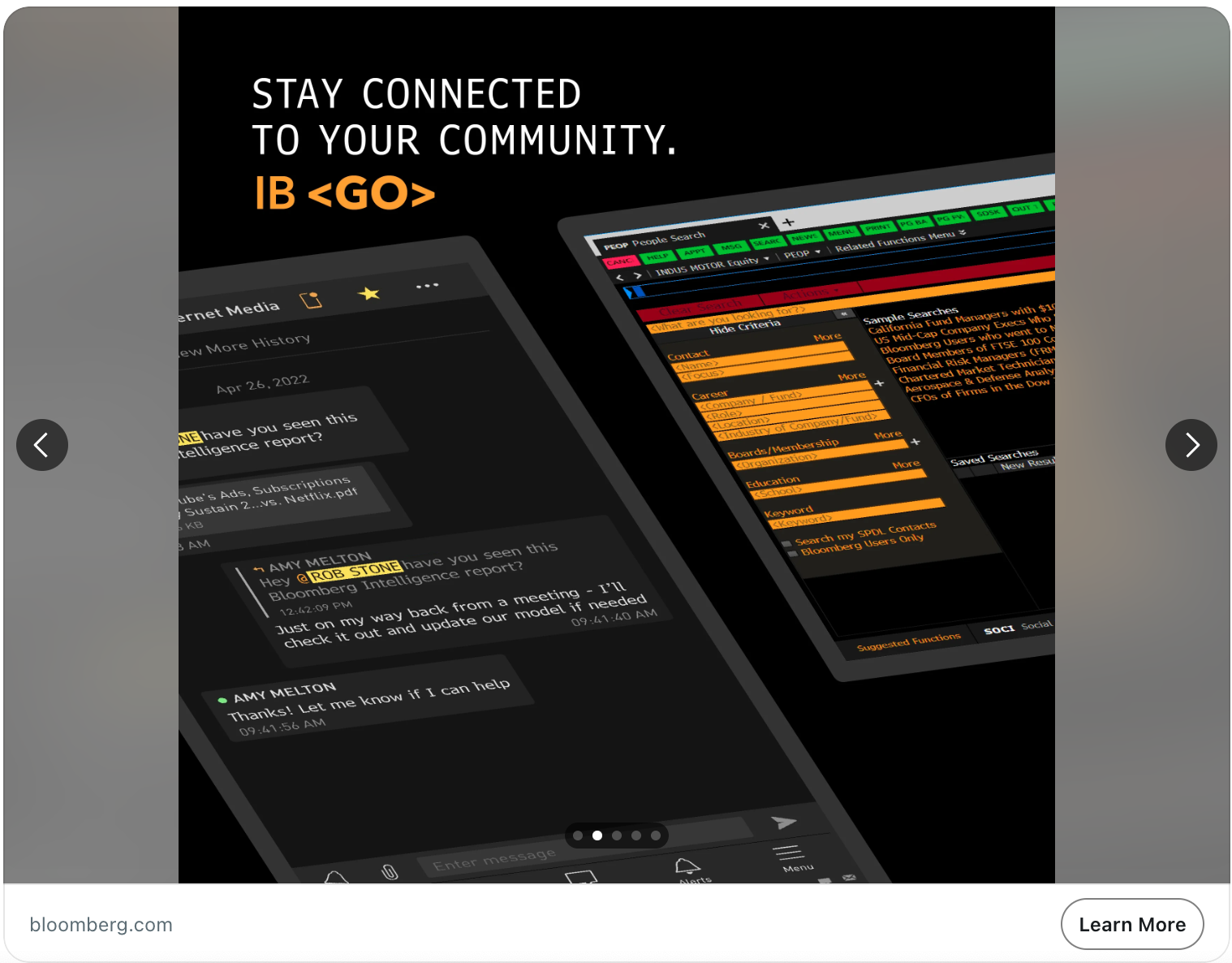The height and width of the screenshot is (963, 1232).
Task: Visit the bloomberg.com link
Action: [101, 924]
